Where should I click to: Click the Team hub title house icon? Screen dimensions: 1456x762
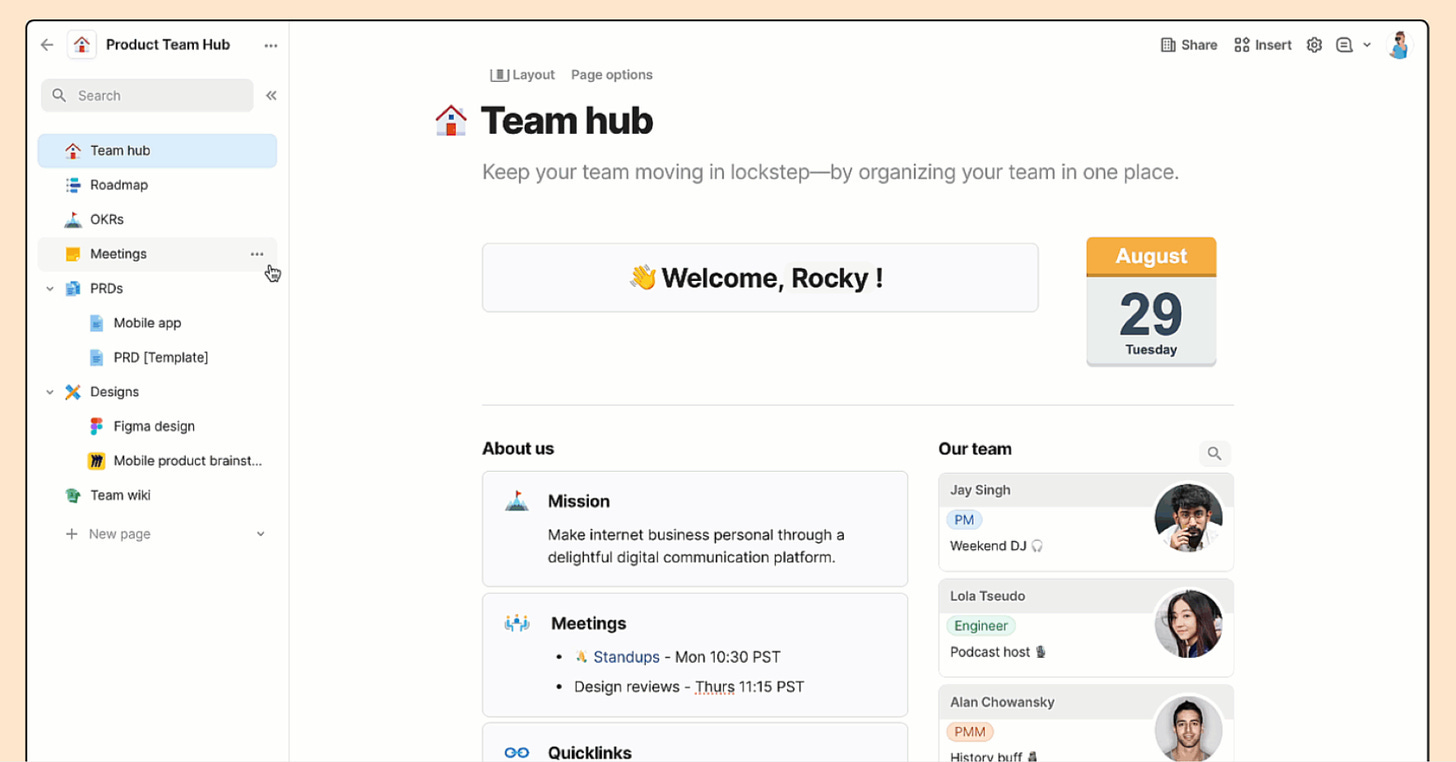tap(451, 121)
